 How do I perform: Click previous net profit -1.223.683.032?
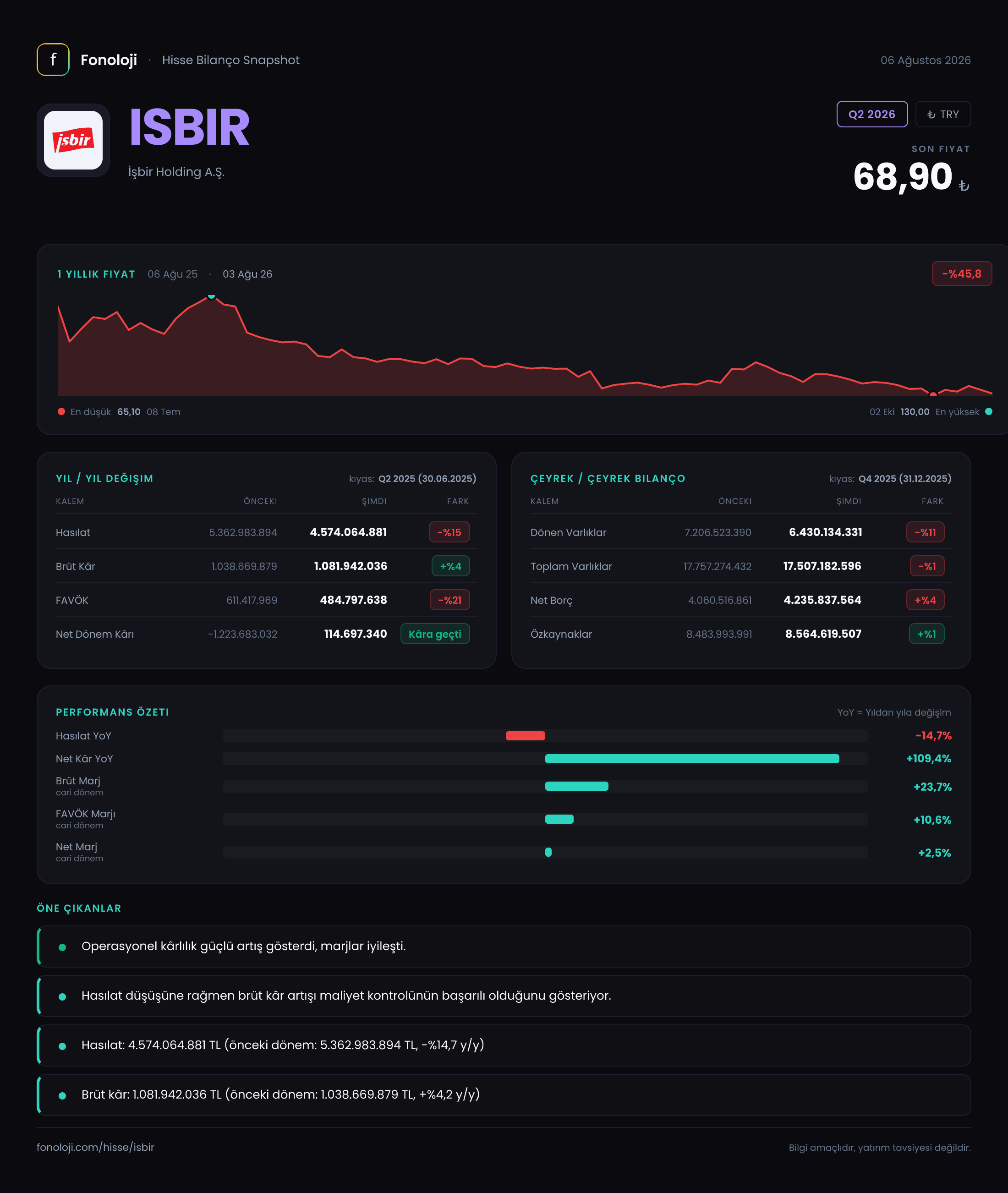click(242, 634)
